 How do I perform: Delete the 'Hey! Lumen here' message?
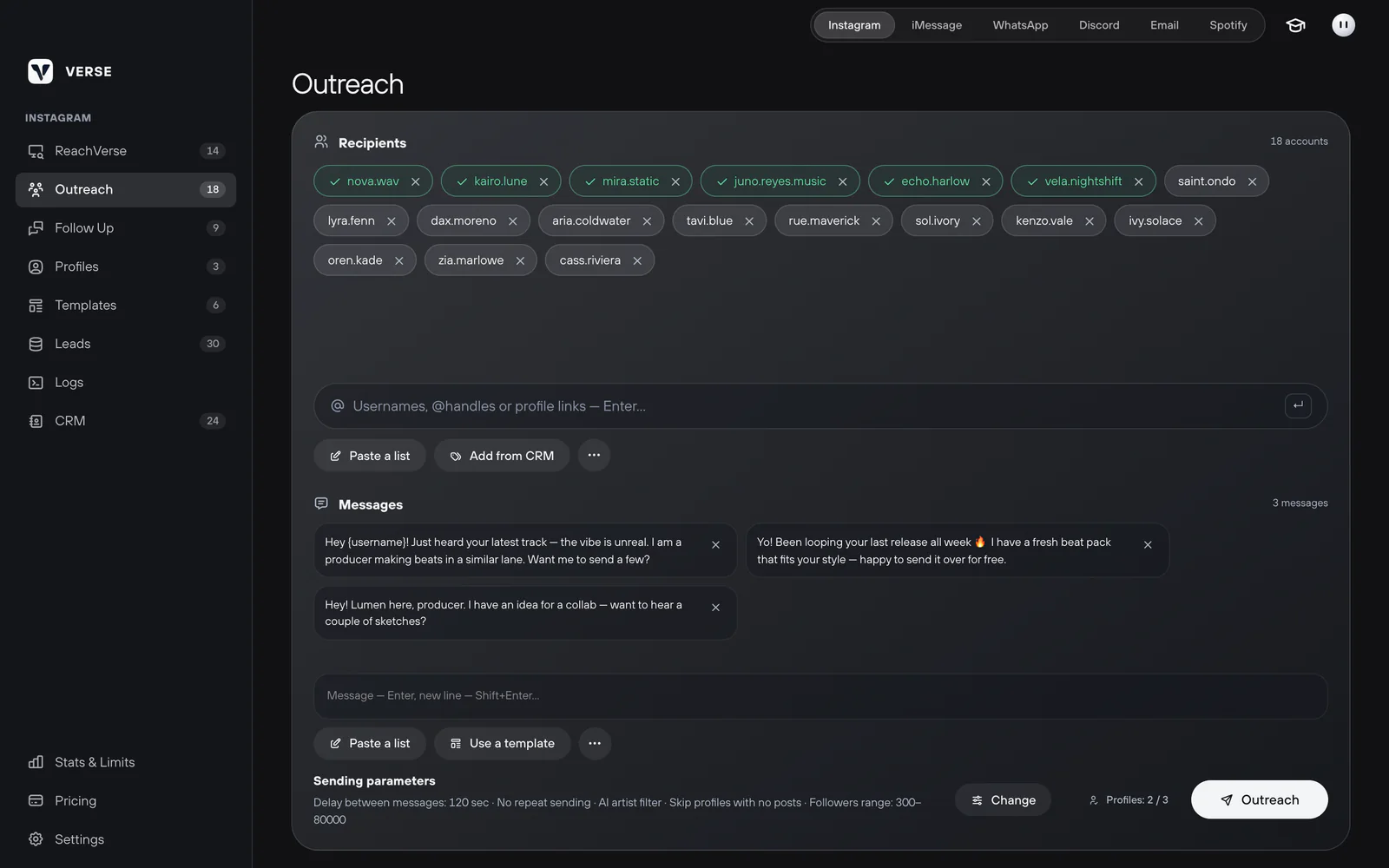[715, 608]
